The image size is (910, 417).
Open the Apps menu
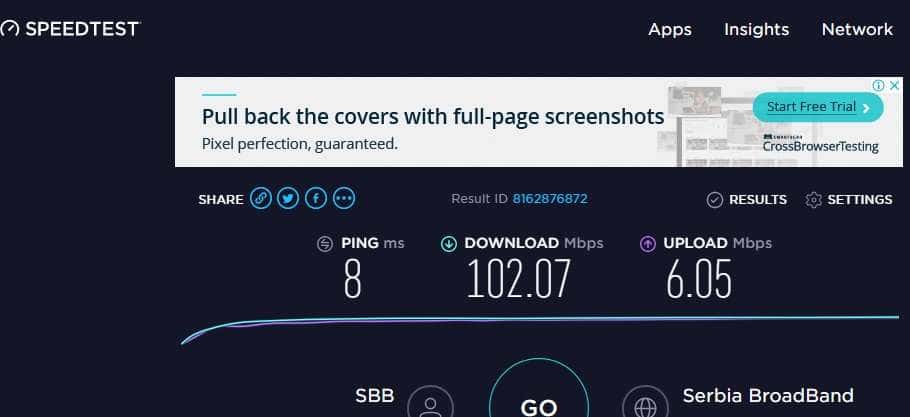click(x=670, y=29)
